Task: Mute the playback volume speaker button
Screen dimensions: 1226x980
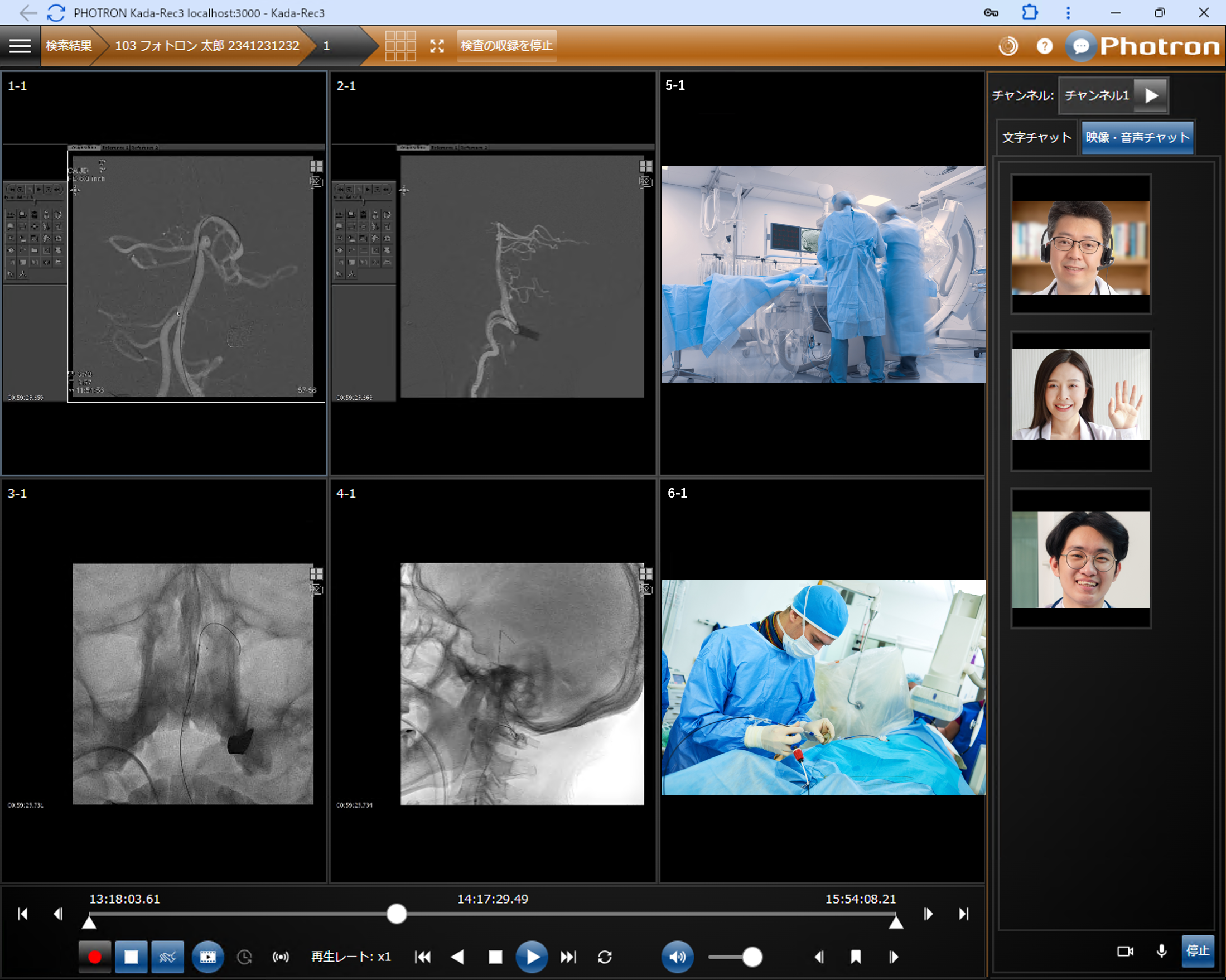Action: (677, 957)
